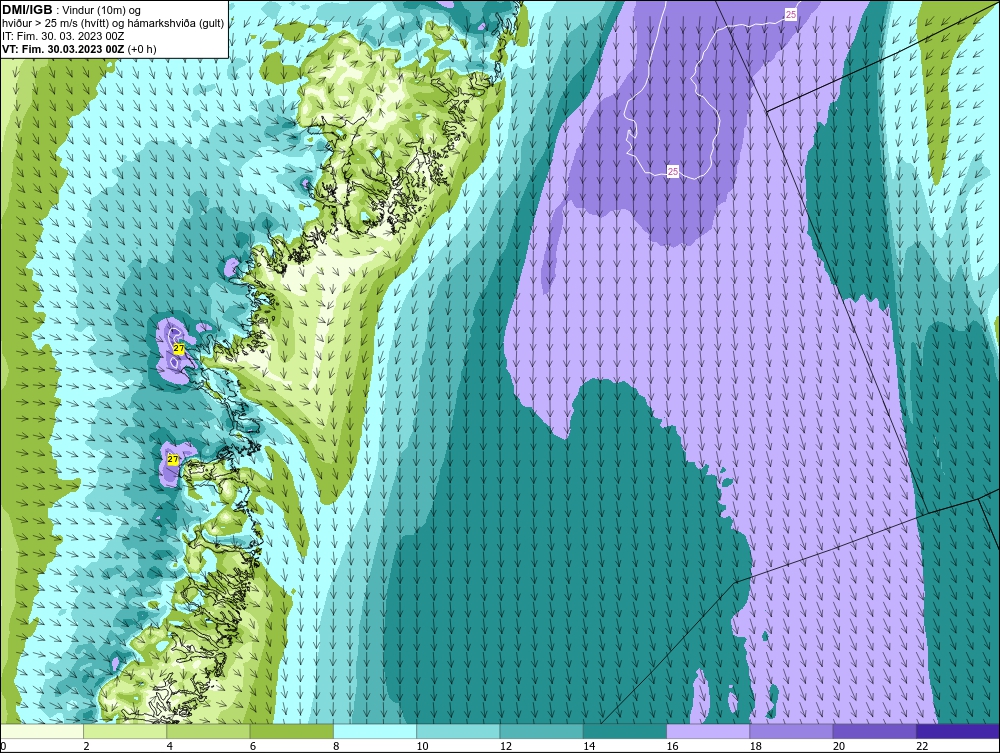Click the 0–2 m/s palest legend swatch

(41, 731)
